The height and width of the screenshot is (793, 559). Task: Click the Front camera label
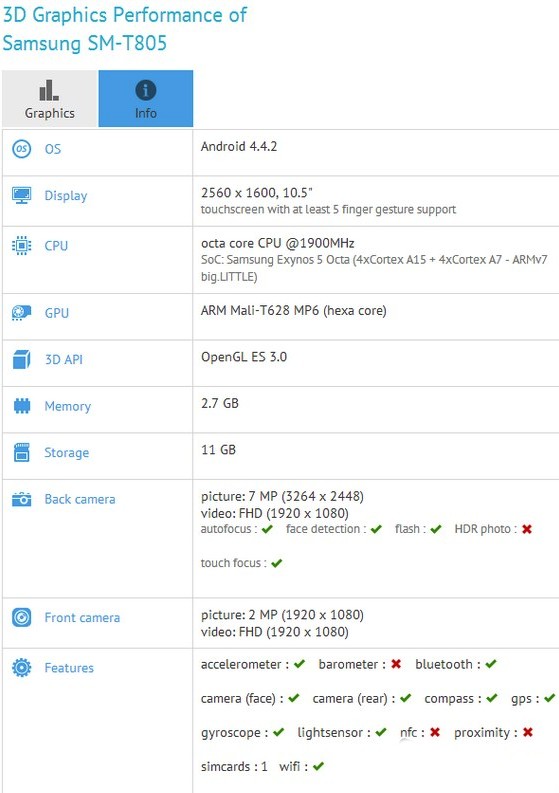tap(82, 618)
